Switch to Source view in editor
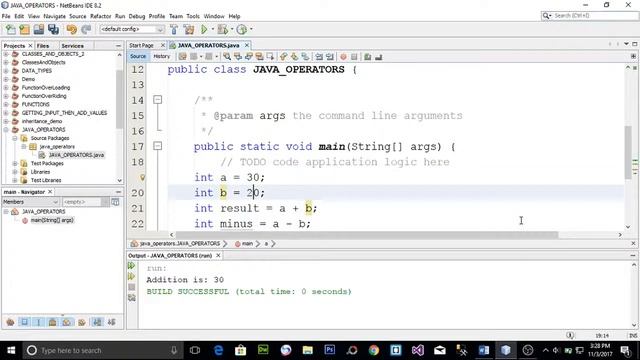The height and width of the screenshot is (360, 640). pos(138,56)
